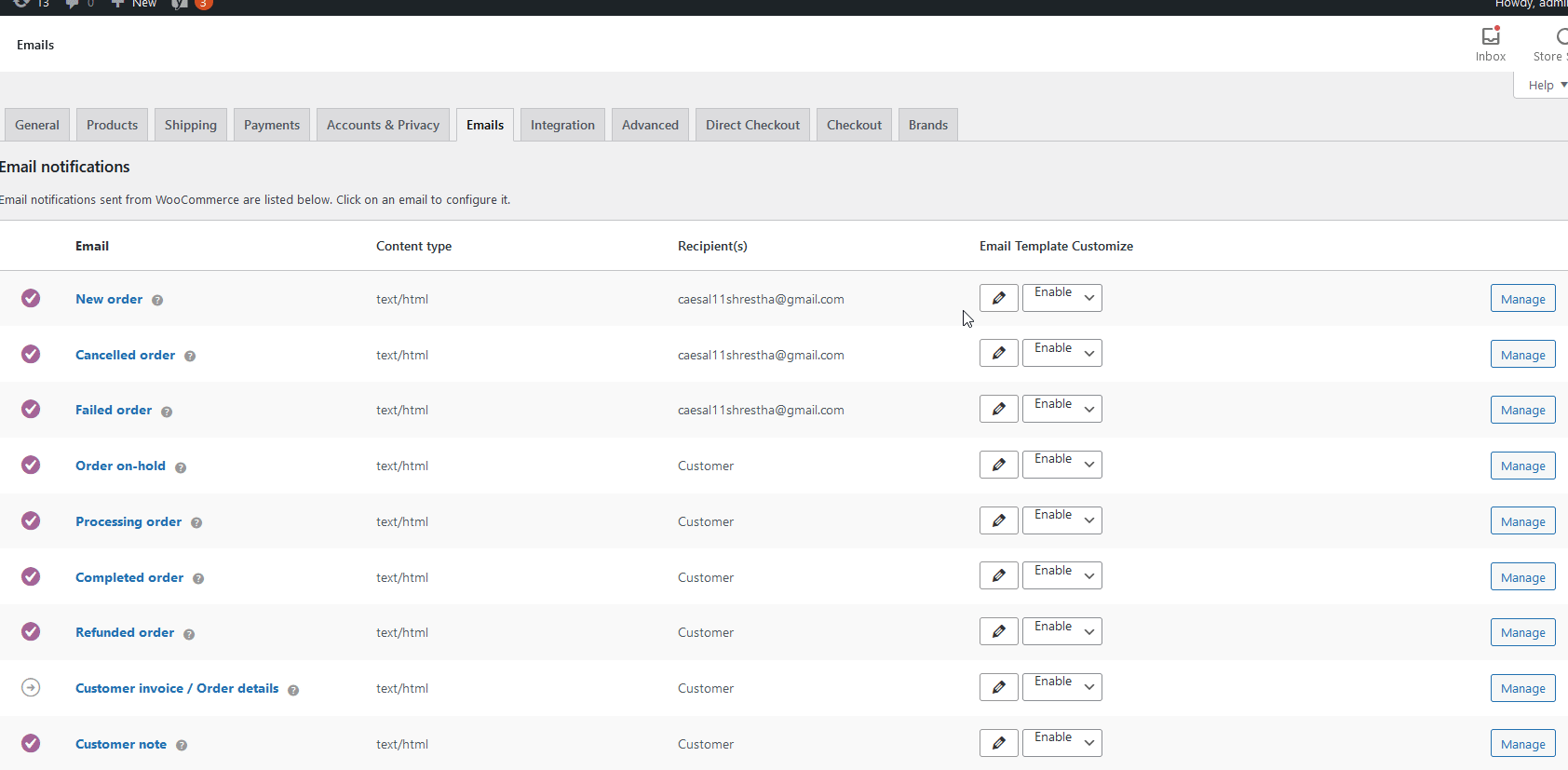Open Customer invoice / Order details link

(177, 688)
